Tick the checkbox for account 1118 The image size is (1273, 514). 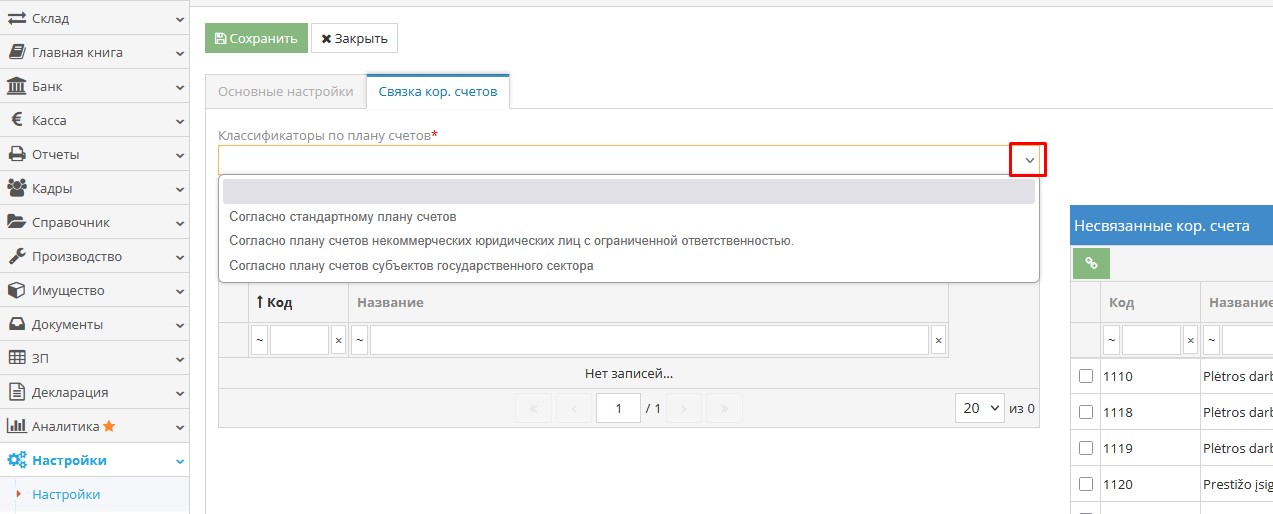(1086, 412)
